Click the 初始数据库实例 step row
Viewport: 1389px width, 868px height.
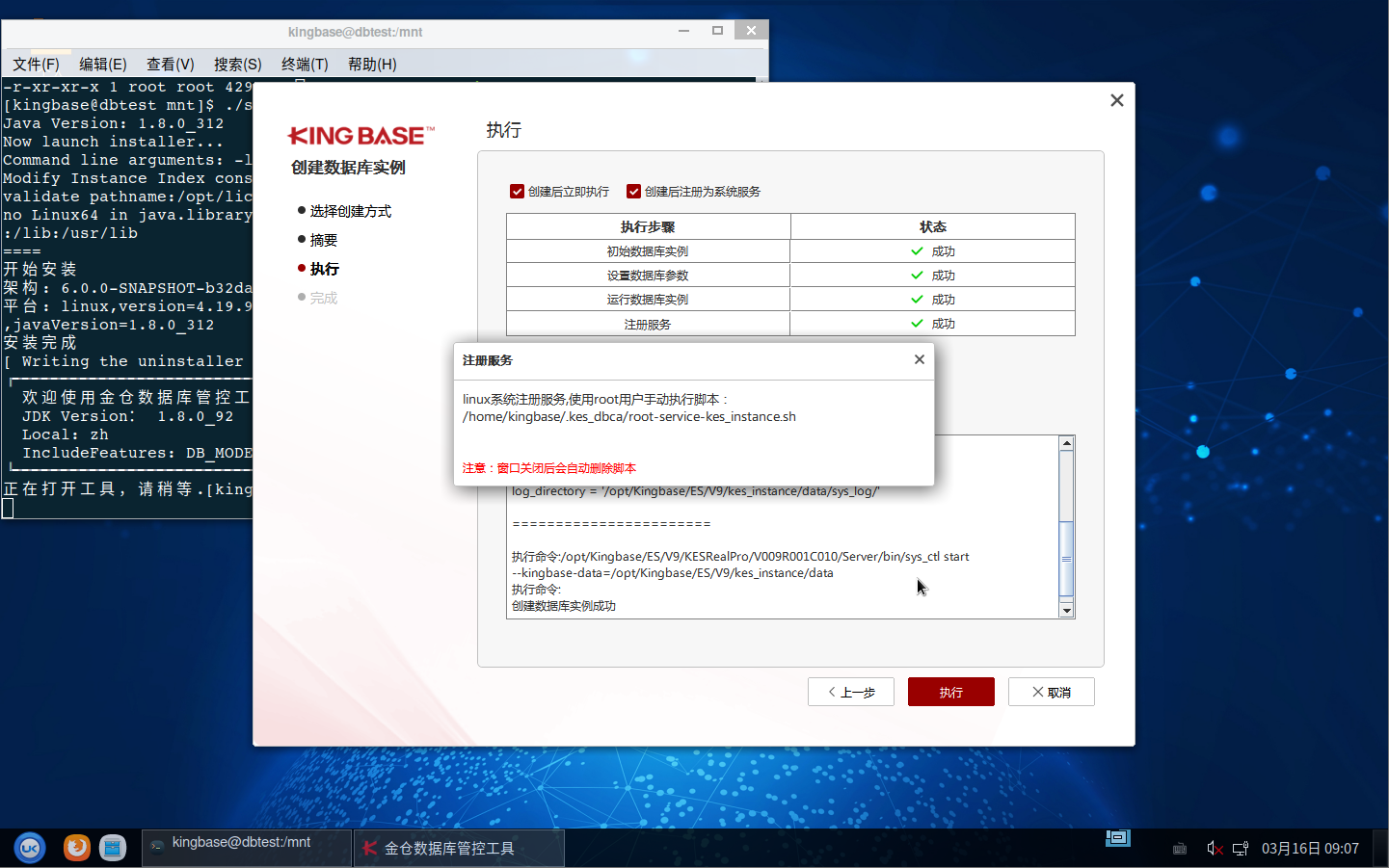pyautogui.click(x=648, y=251)
